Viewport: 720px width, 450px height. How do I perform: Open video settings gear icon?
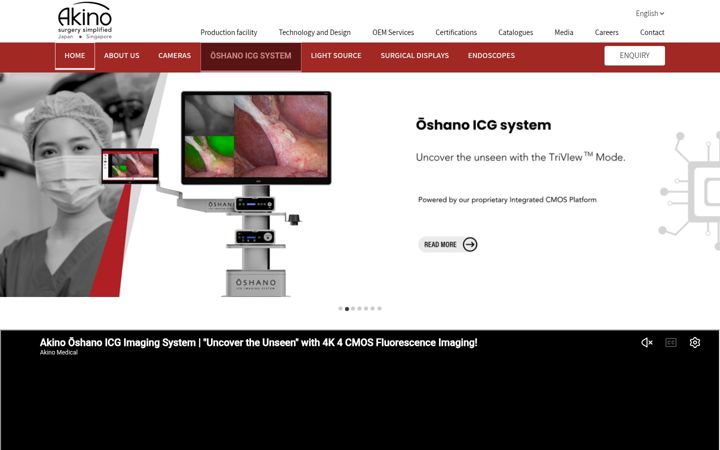point(695,343)
